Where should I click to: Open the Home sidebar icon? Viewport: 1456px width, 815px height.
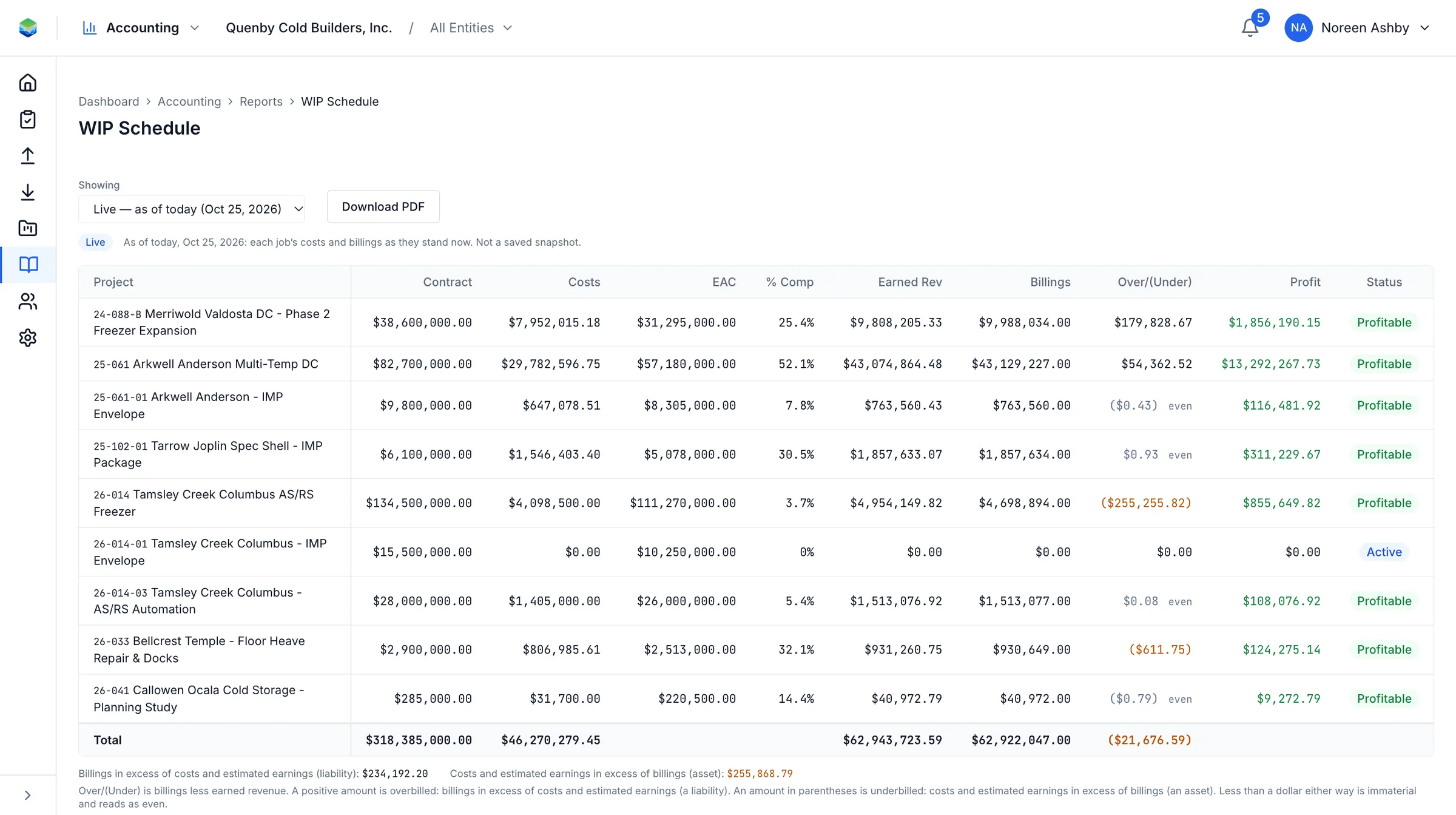28,83
